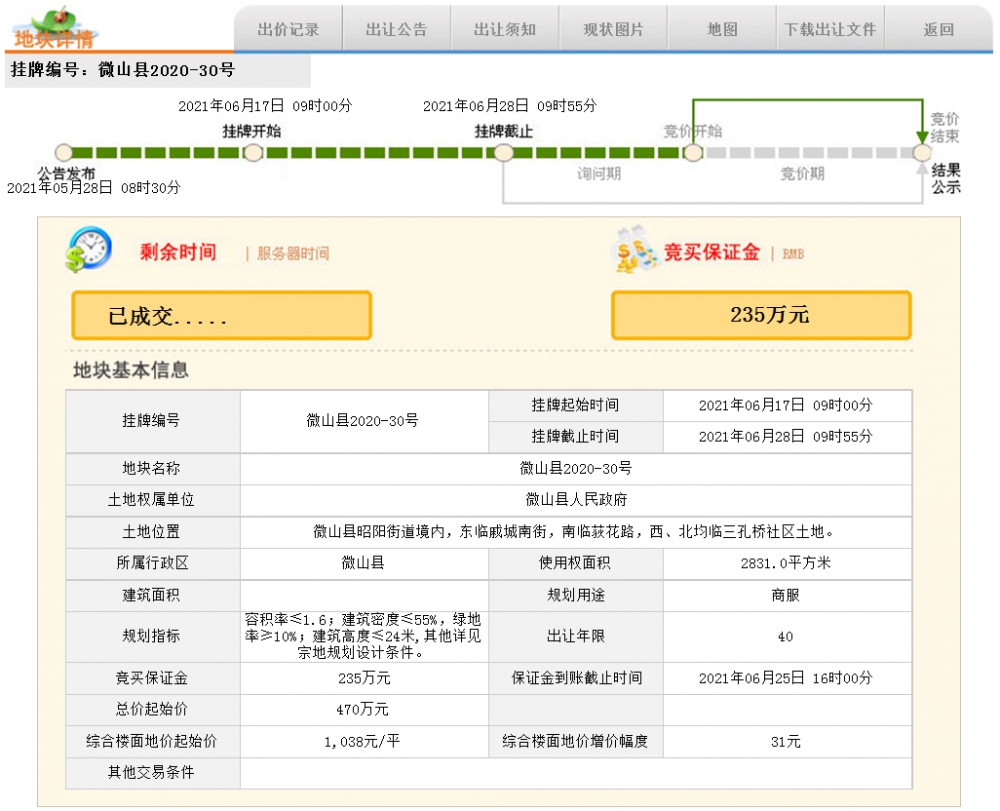Click the 235万元 deposit amount box
Viewport: 1000px width, 811px height.
point(761,315)
